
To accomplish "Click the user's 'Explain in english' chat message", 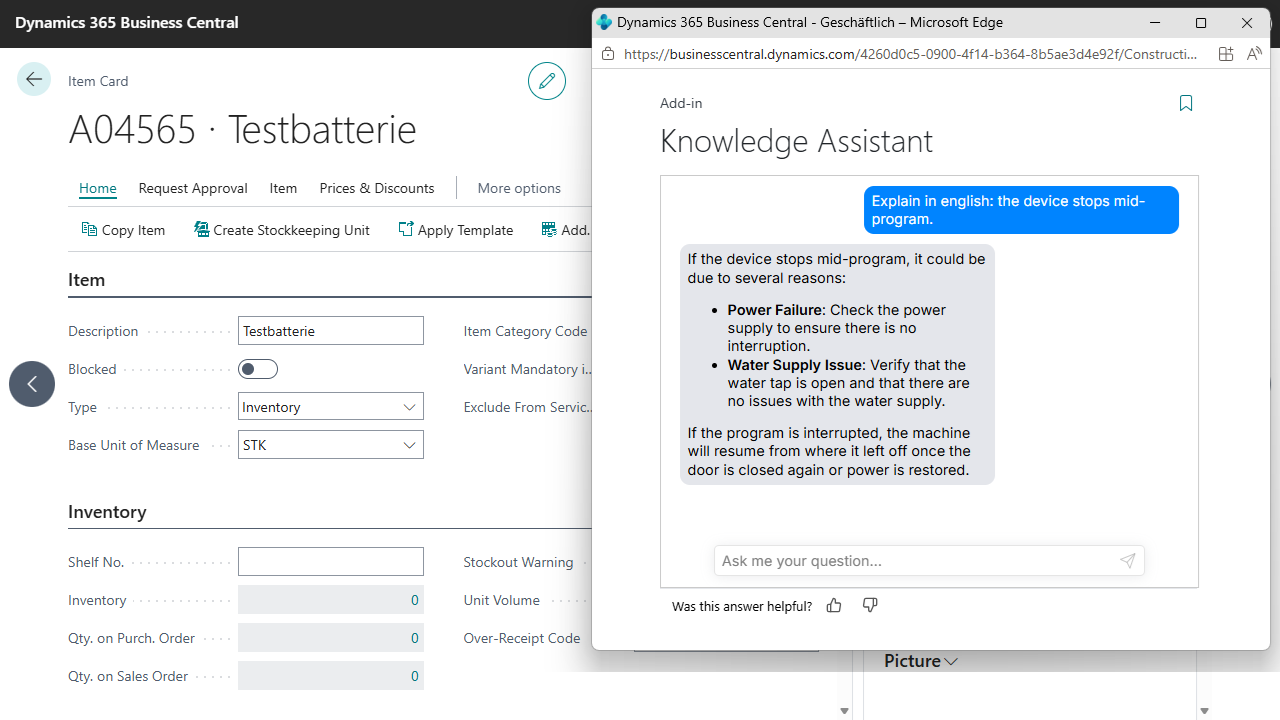I will click(1021, 210).
